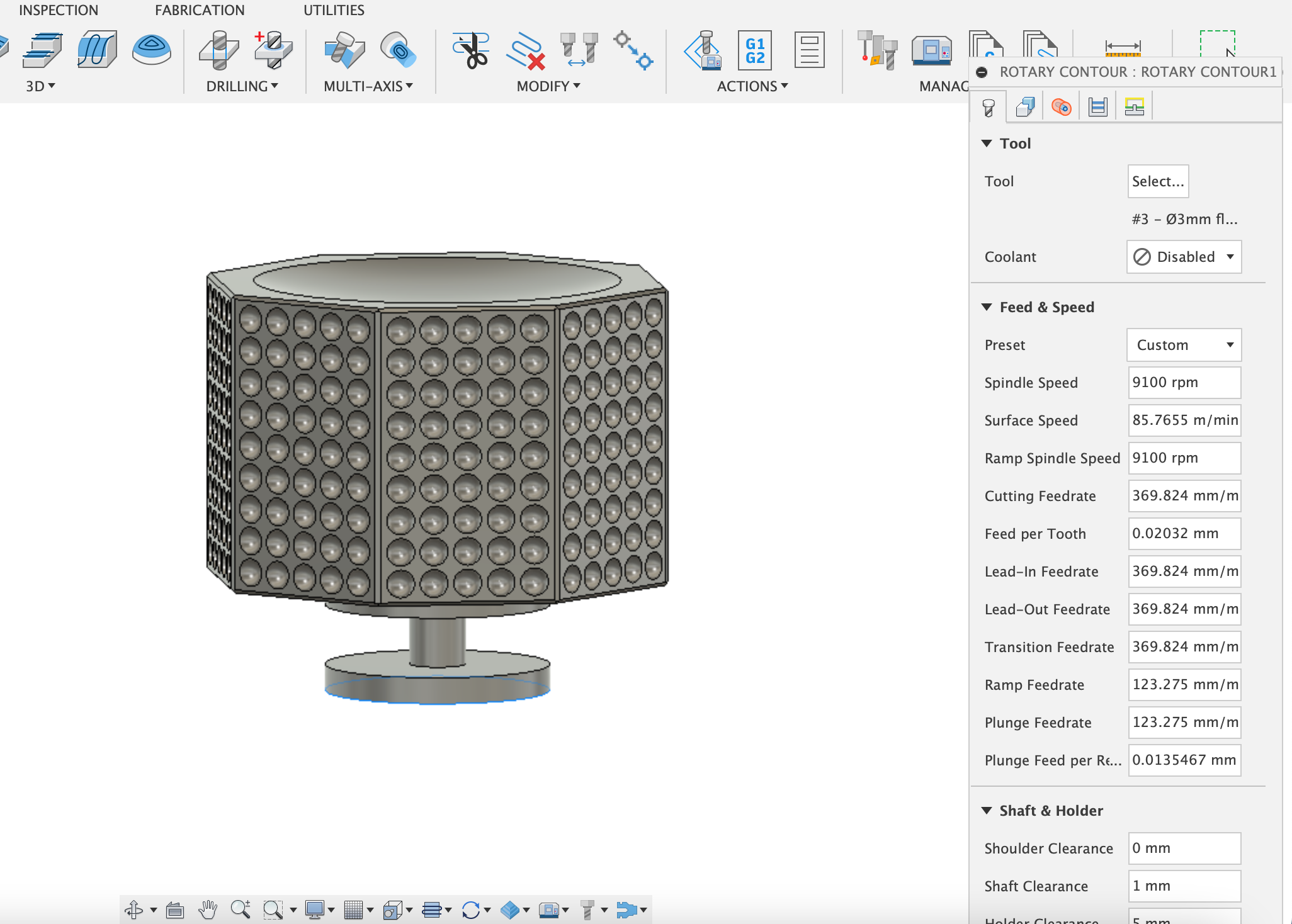Open the Machine Library icon

point(932,50)
